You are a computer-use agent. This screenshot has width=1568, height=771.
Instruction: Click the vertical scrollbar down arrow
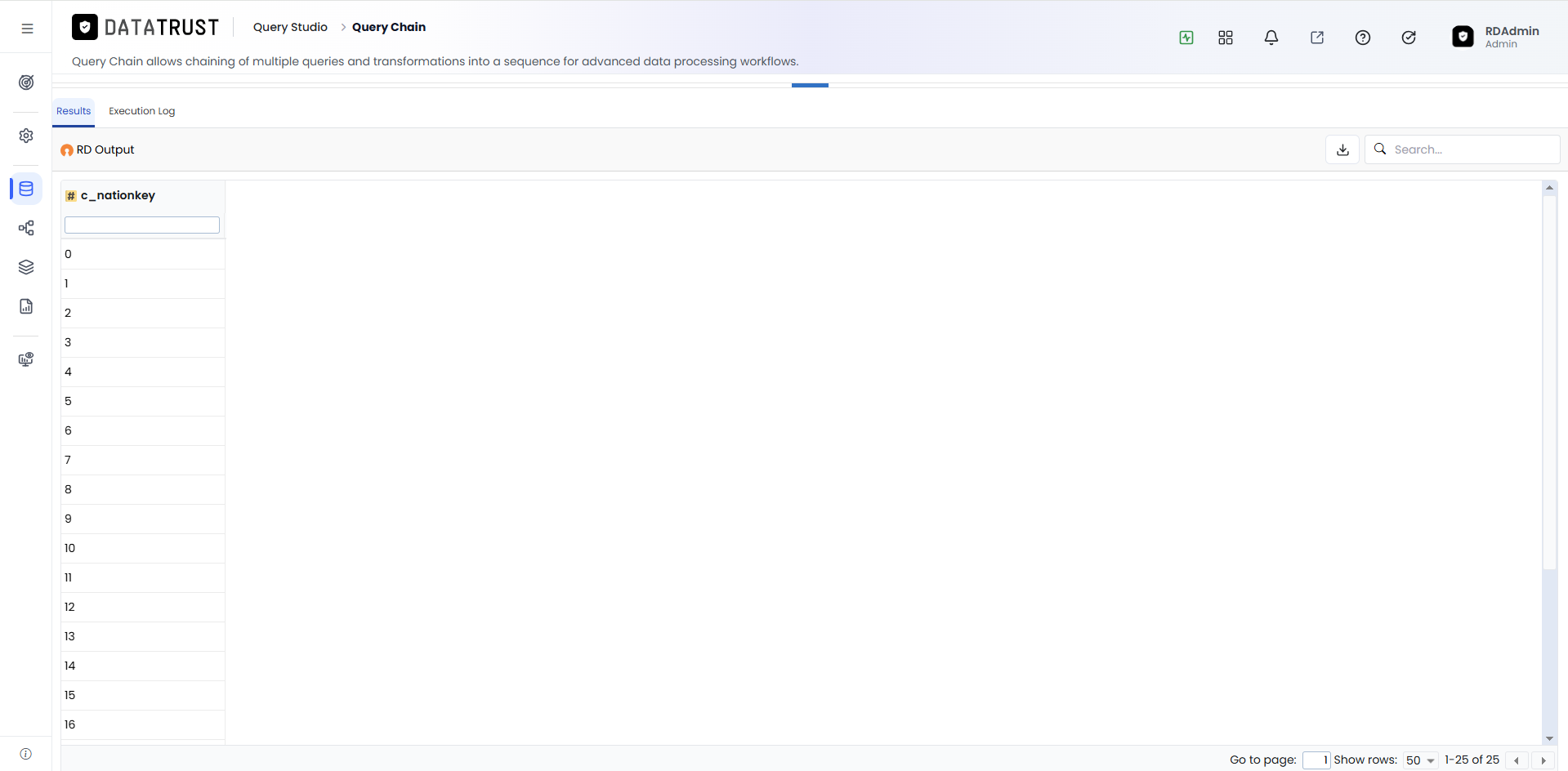1549,738
